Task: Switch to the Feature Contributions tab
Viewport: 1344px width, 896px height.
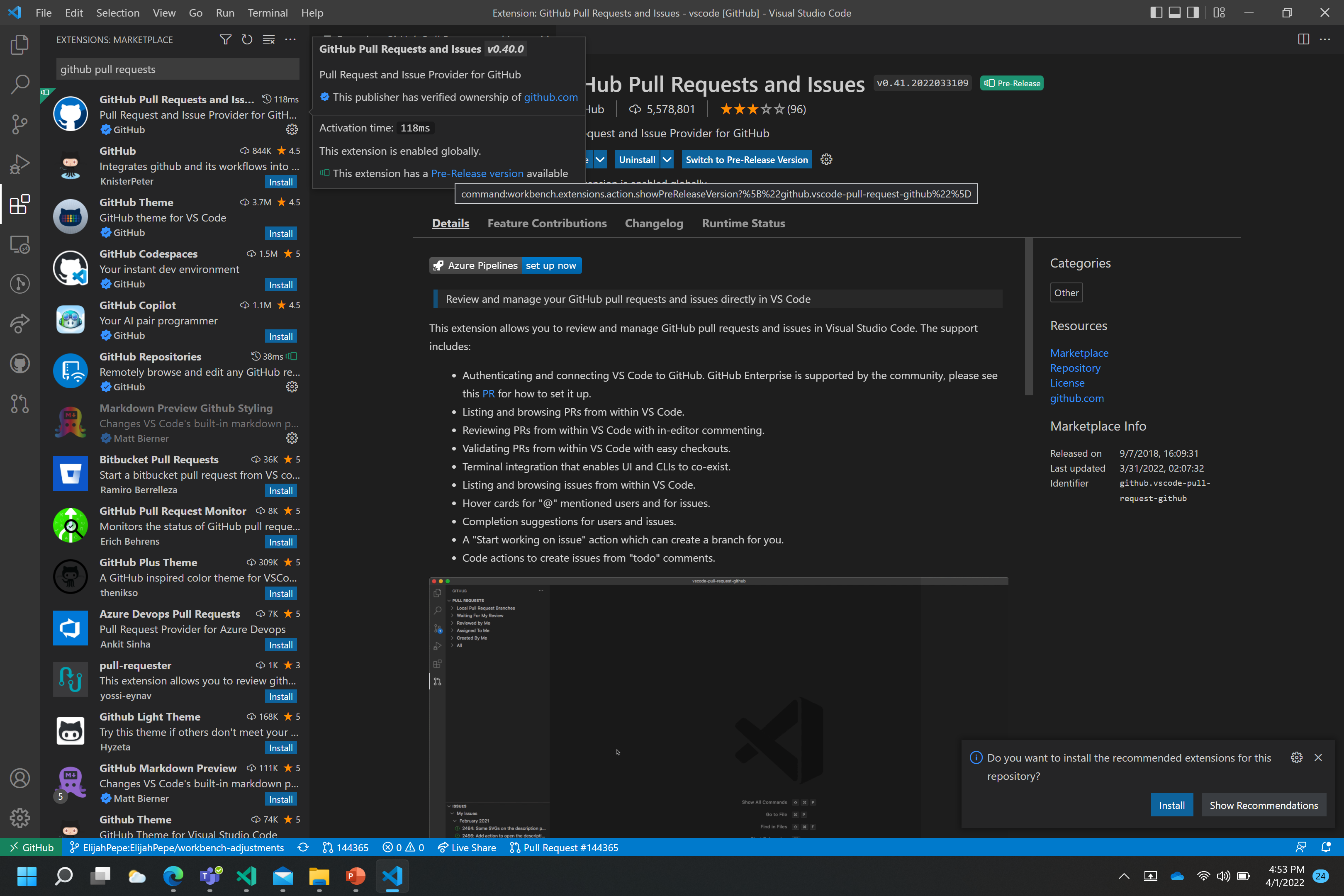Action: click(x=547, y=224)
